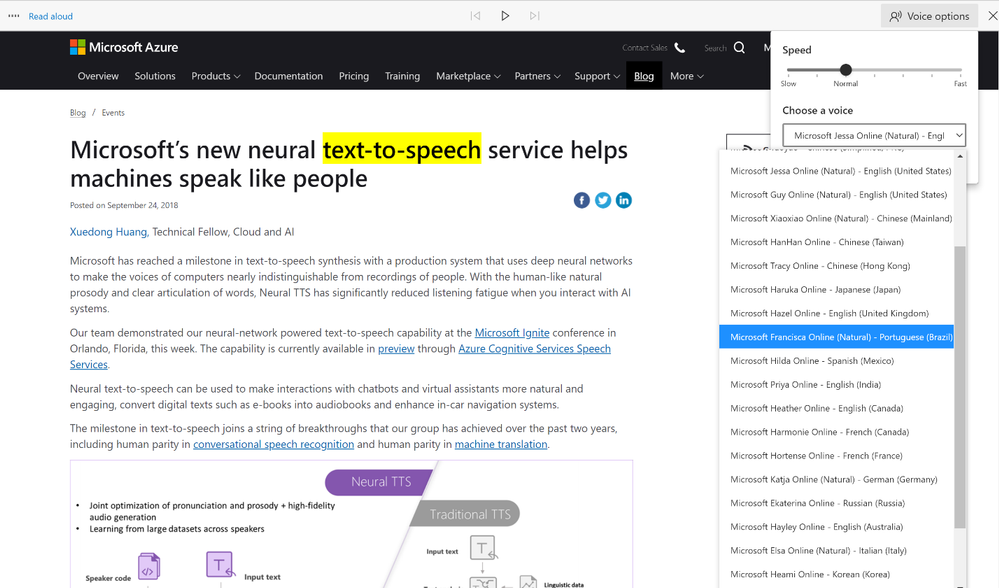Image resolution: width=999 pixels, height=588 pixels.
Task: Select Microsoft Francisca Online Portuguese voice
Action: (837, 337)
